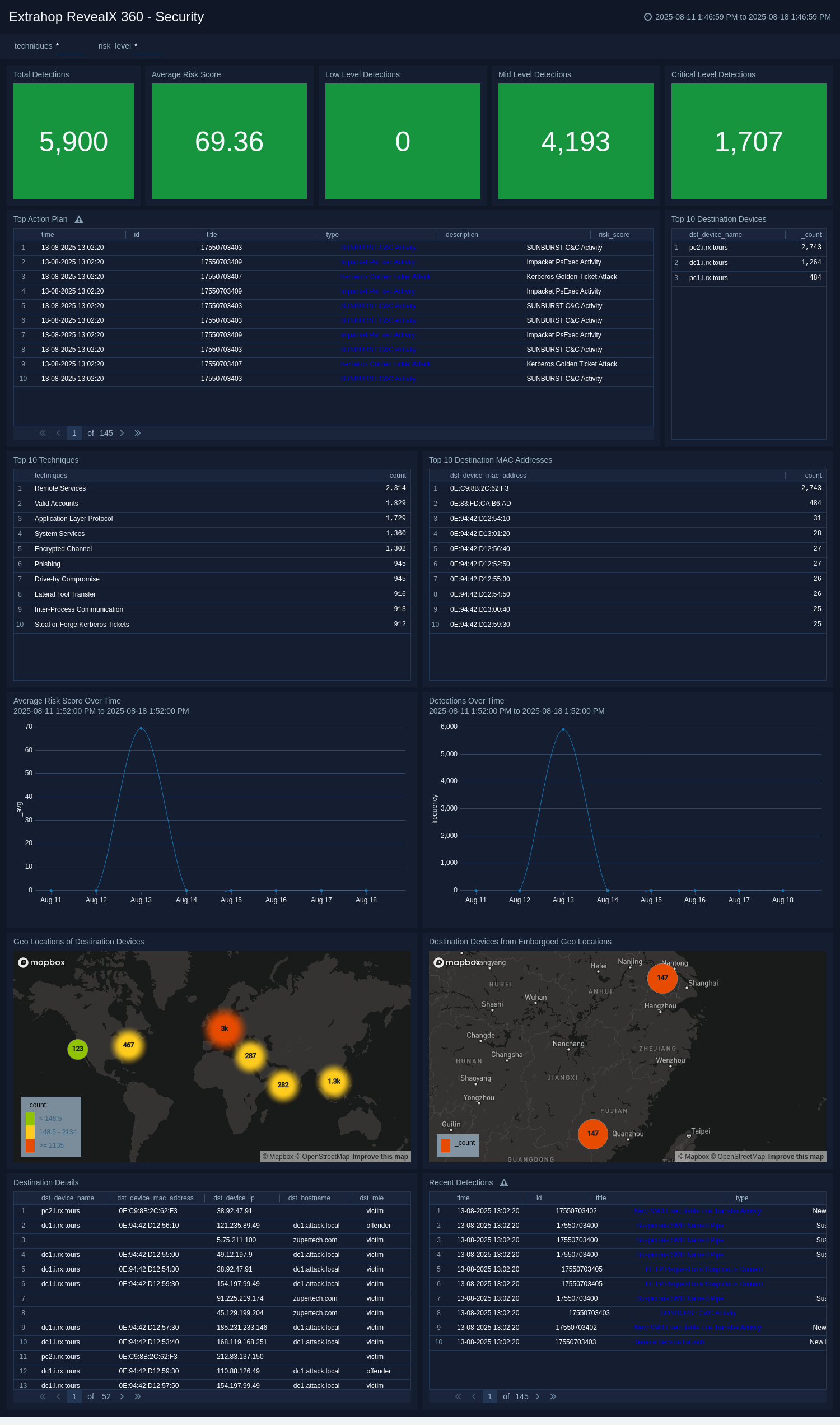
Task: Sort Top Action Plan by risk_score column header
Action: 614,234
